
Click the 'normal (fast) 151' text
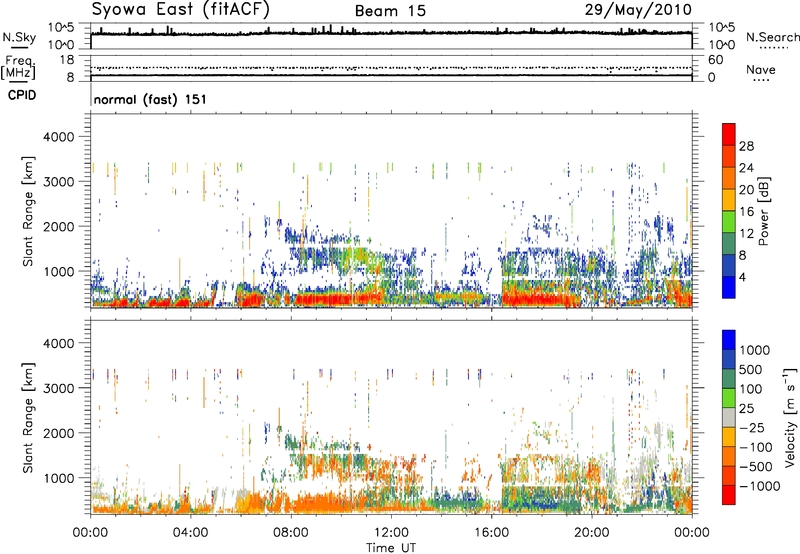tap(150, 99)
